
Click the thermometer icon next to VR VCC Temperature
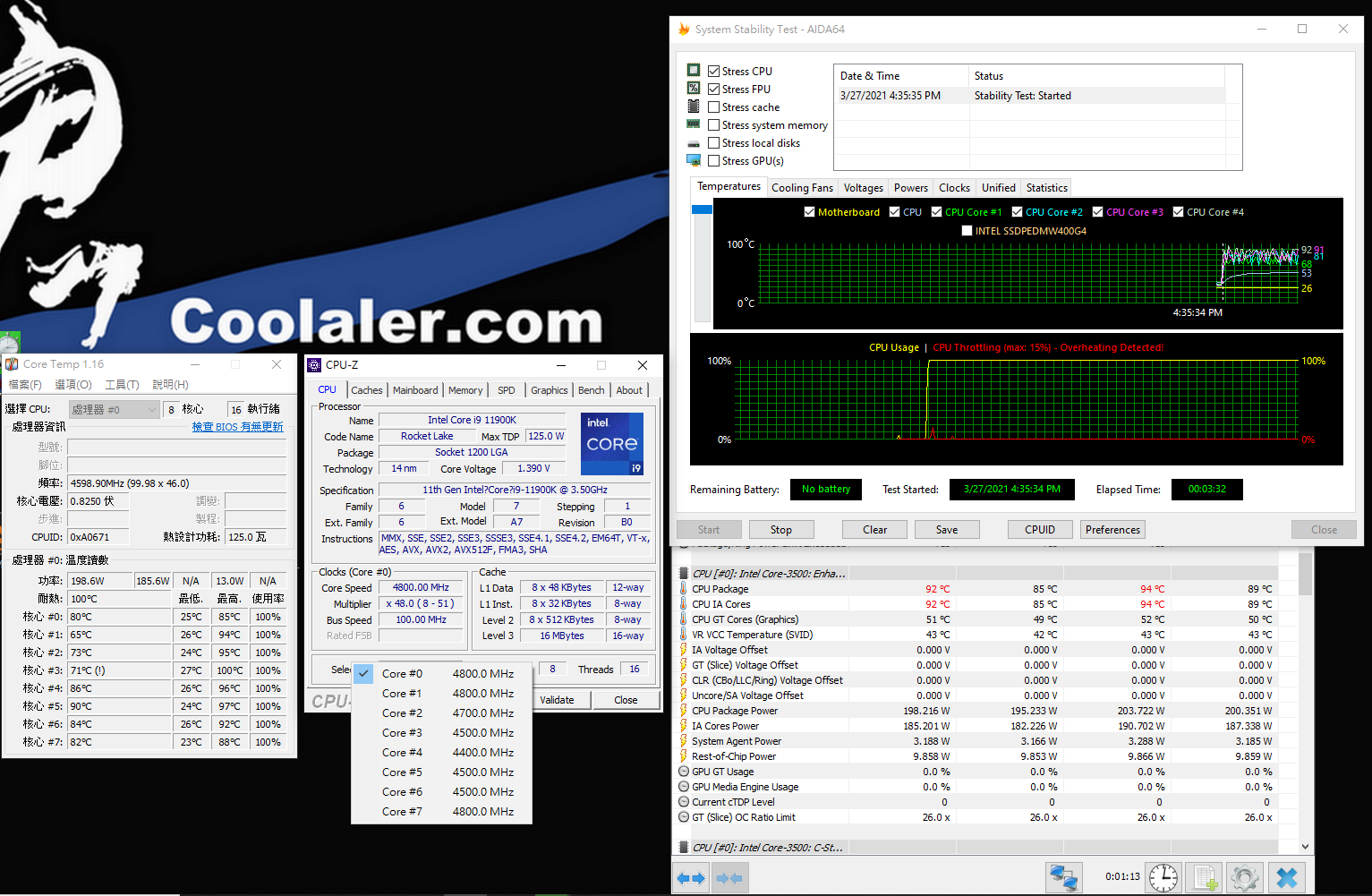pyautogui.click(x=684, y=635)
